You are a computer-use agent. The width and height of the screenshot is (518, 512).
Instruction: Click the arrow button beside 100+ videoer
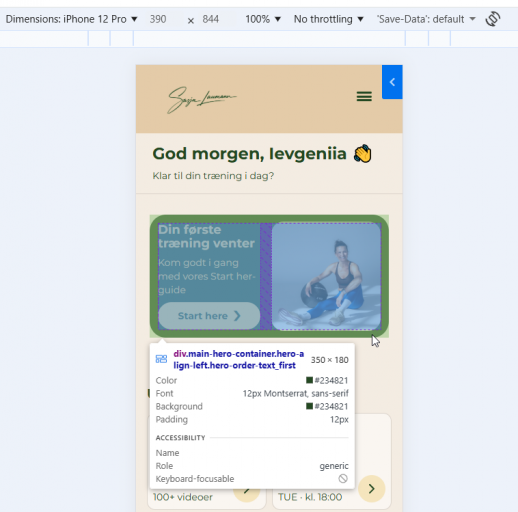[x=246, y=495]
